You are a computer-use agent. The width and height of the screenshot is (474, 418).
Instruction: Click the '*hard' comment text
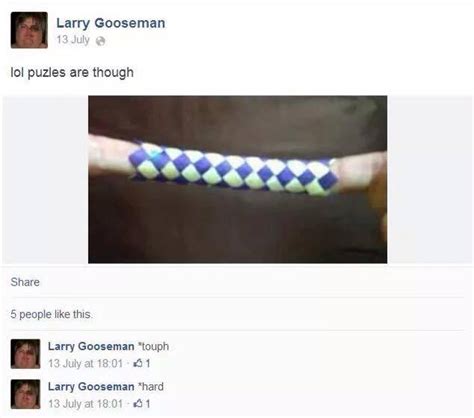[151, 387]
